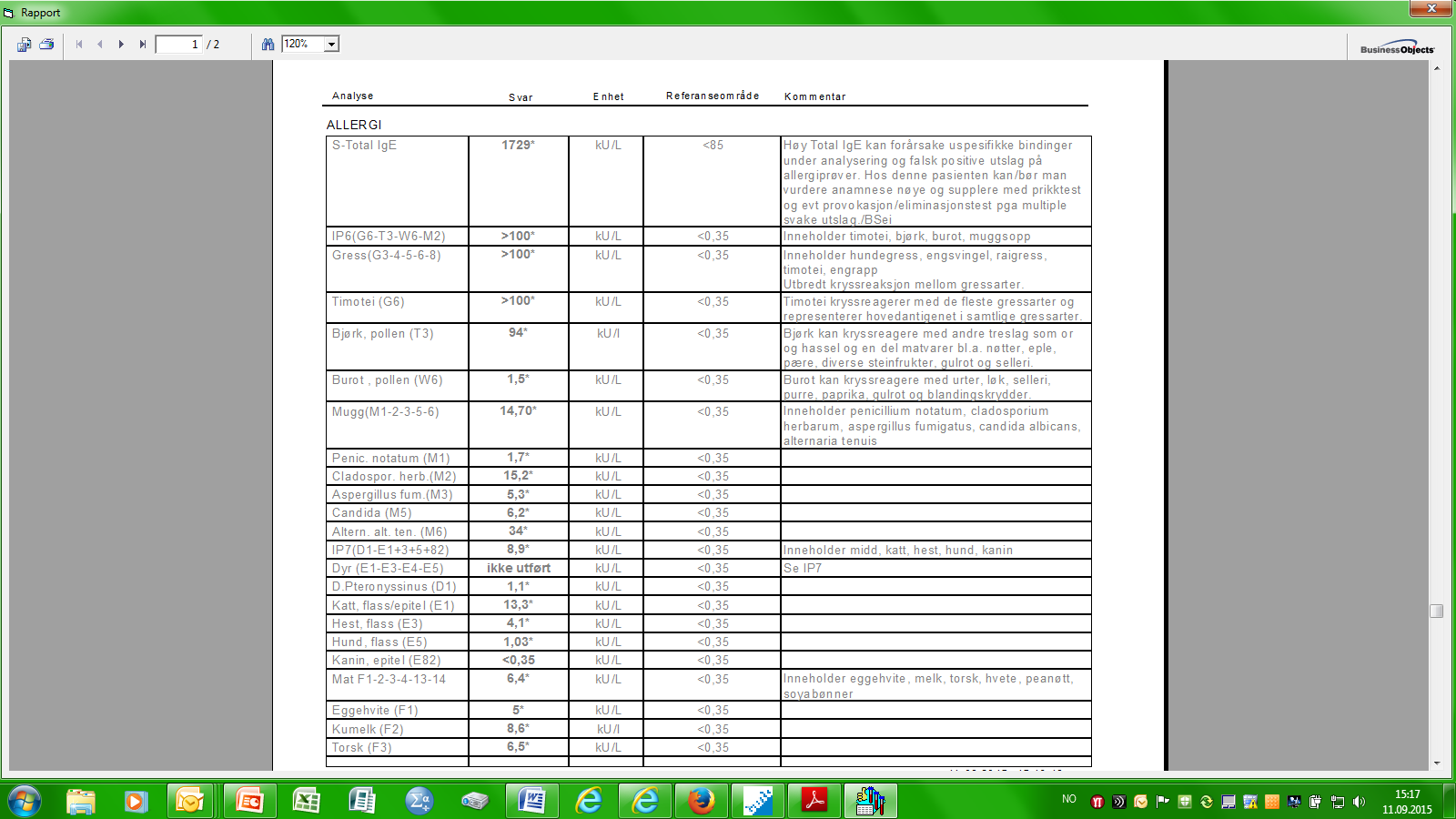Open the 120% zoom dropdown

pyautogui.click(x=332, y=44)
